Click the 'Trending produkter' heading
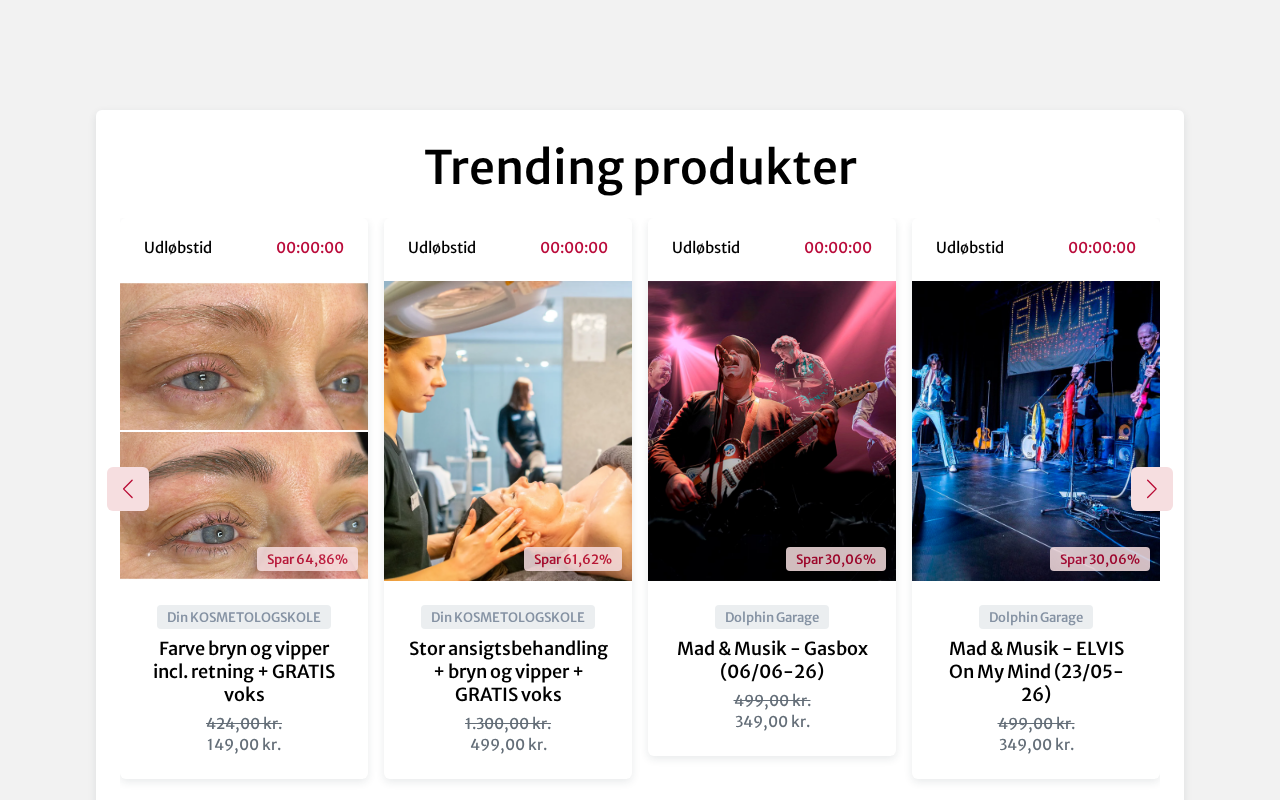The image size is (1280, 800). [640, 167]
